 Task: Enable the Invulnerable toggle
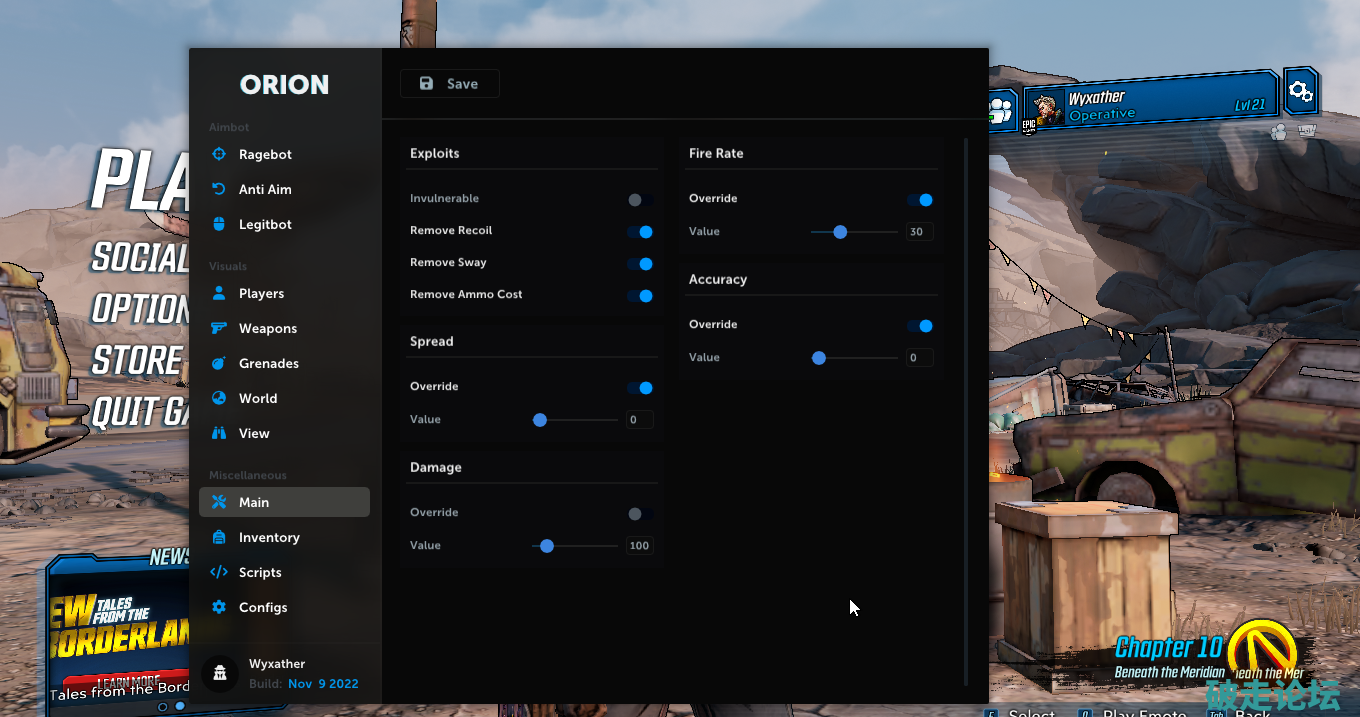[x=640, y=200]
